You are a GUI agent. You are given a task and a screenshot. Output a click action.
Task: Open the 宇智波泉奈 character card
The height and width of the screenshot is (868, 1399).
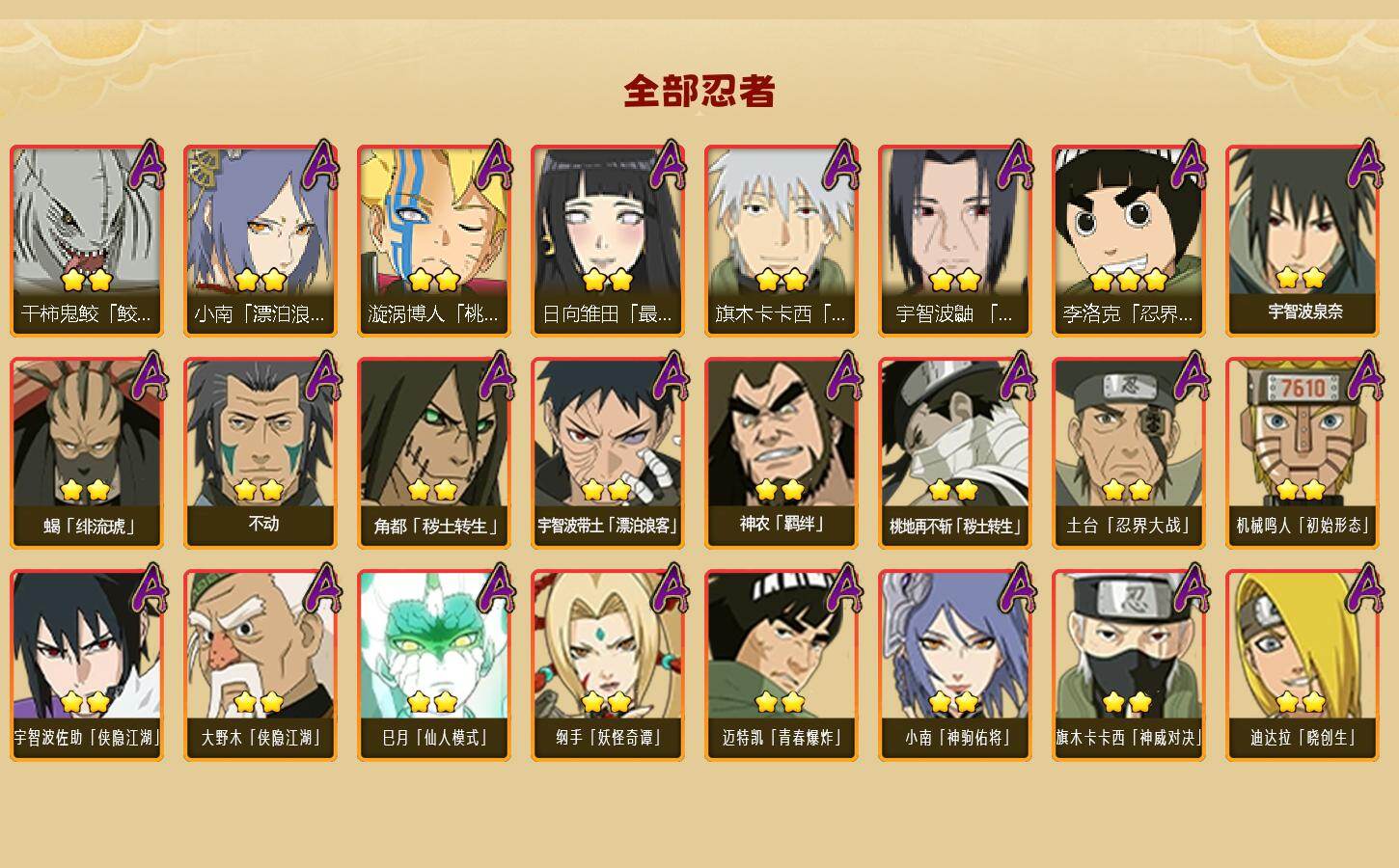click(1303, 241)
